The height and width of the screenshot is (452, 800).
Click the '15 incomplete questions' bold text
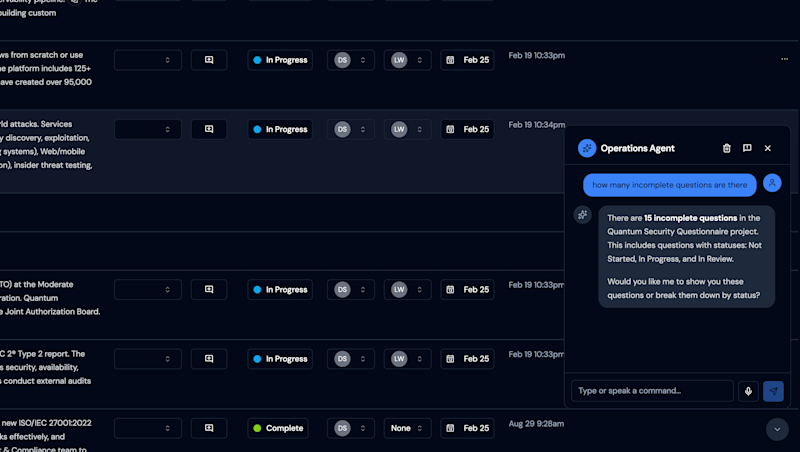point(690,218)
